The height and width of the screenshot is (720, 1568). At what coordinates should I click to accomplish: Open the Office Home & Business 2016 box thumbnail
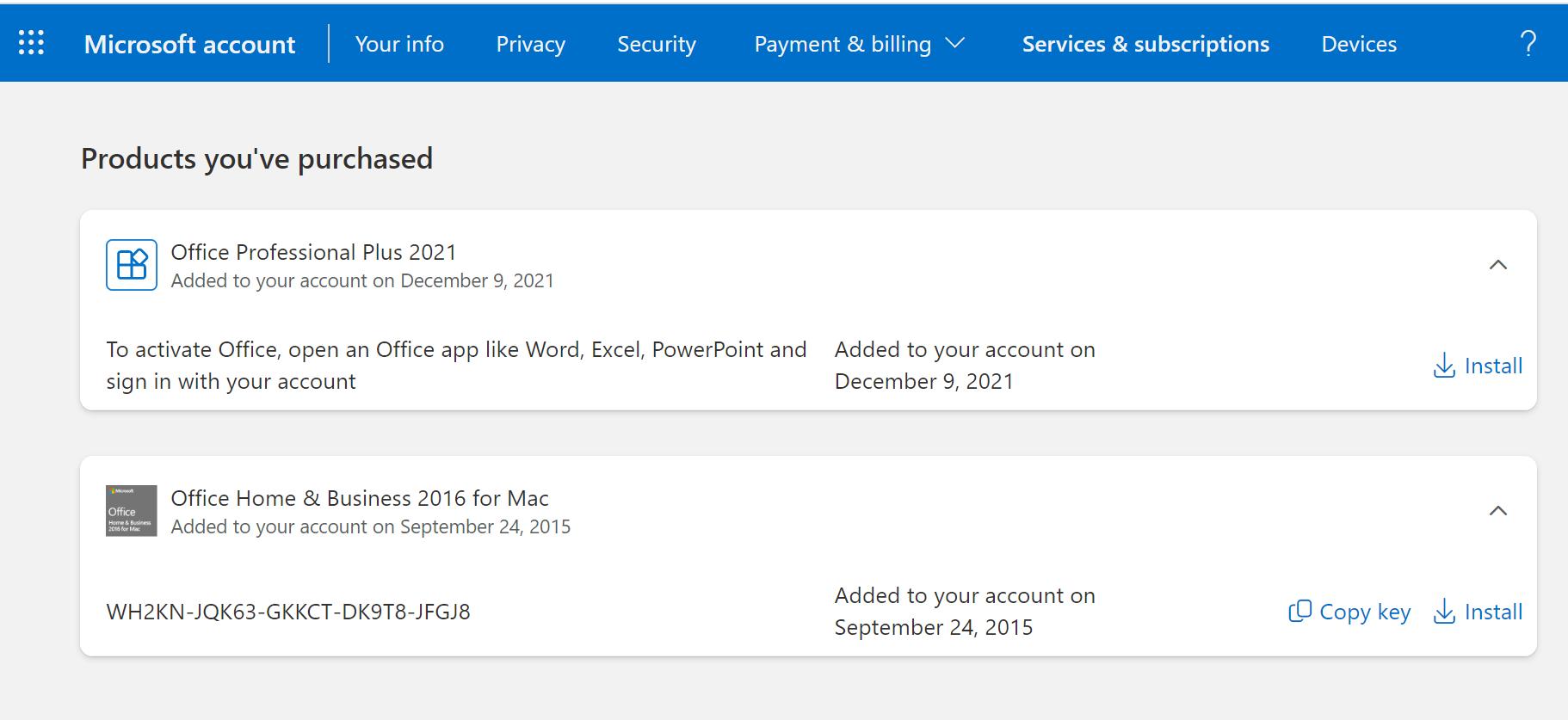[132, 511]
